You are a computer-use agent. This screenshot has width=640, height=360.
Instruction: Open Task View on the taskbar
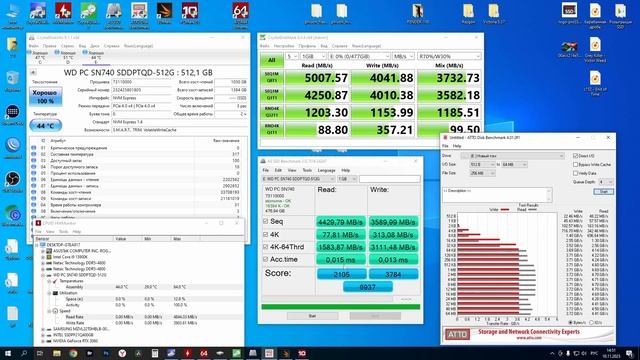coord(40,353)
